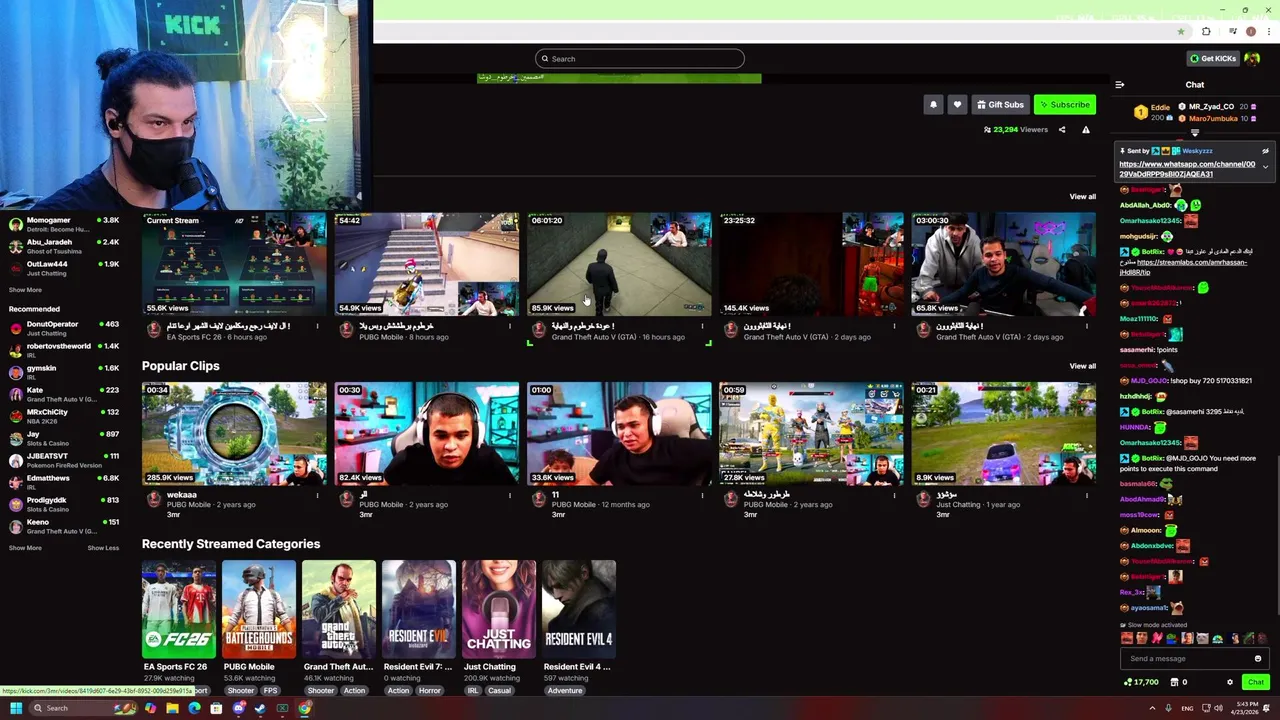Collapse the chat panel with the arrow icon

[1120, 85]
